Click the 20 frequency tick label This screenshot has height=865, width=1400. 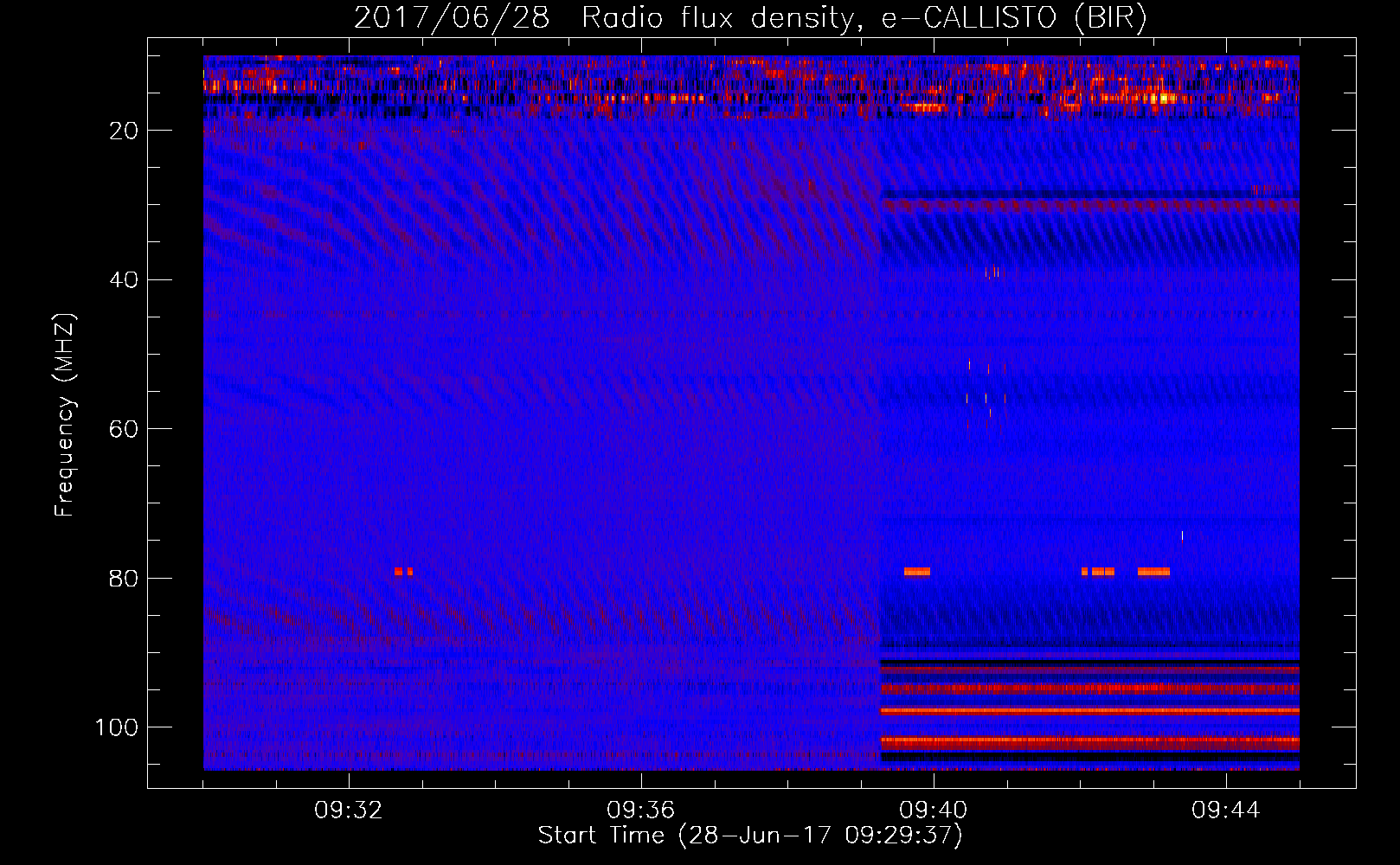click(124, 131)
